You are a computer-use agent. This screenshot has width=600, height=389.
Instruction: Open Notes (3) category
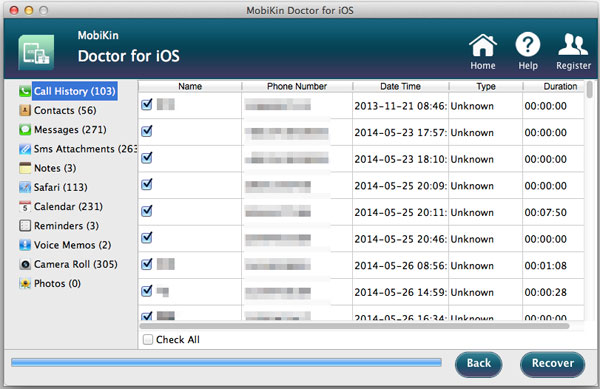coord(55,168)
